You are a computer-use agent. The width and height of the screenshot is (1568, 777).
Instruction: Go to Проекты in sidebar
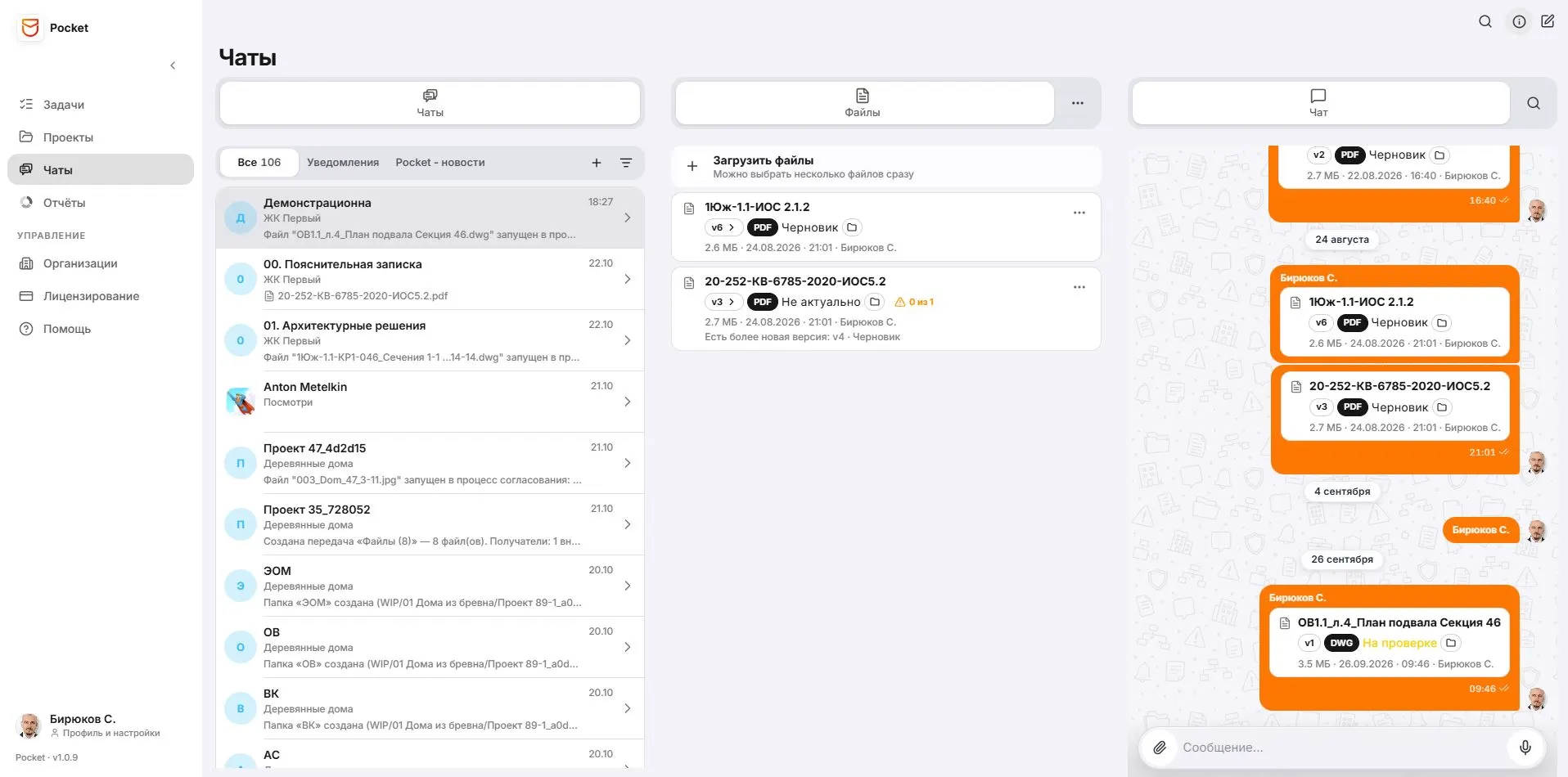101,137
